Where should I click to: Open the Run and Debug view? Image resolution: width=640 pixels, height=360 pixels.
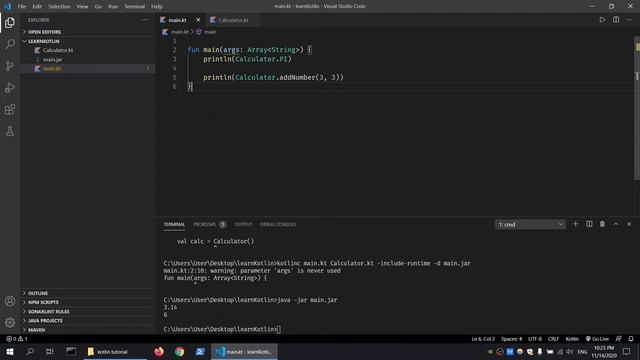click(x=10, y=87)
